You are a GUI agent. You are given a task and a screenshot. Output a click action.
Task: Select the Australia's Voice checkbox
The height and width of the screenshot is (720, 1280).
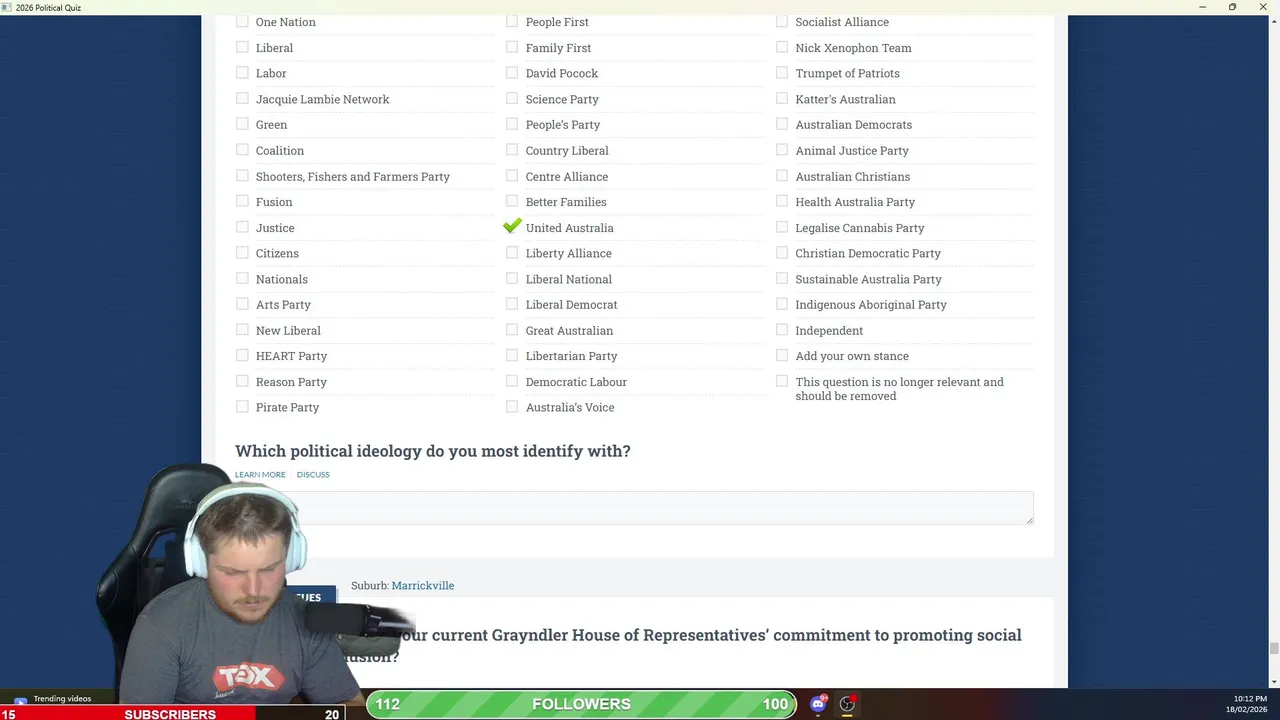[512, 407]
